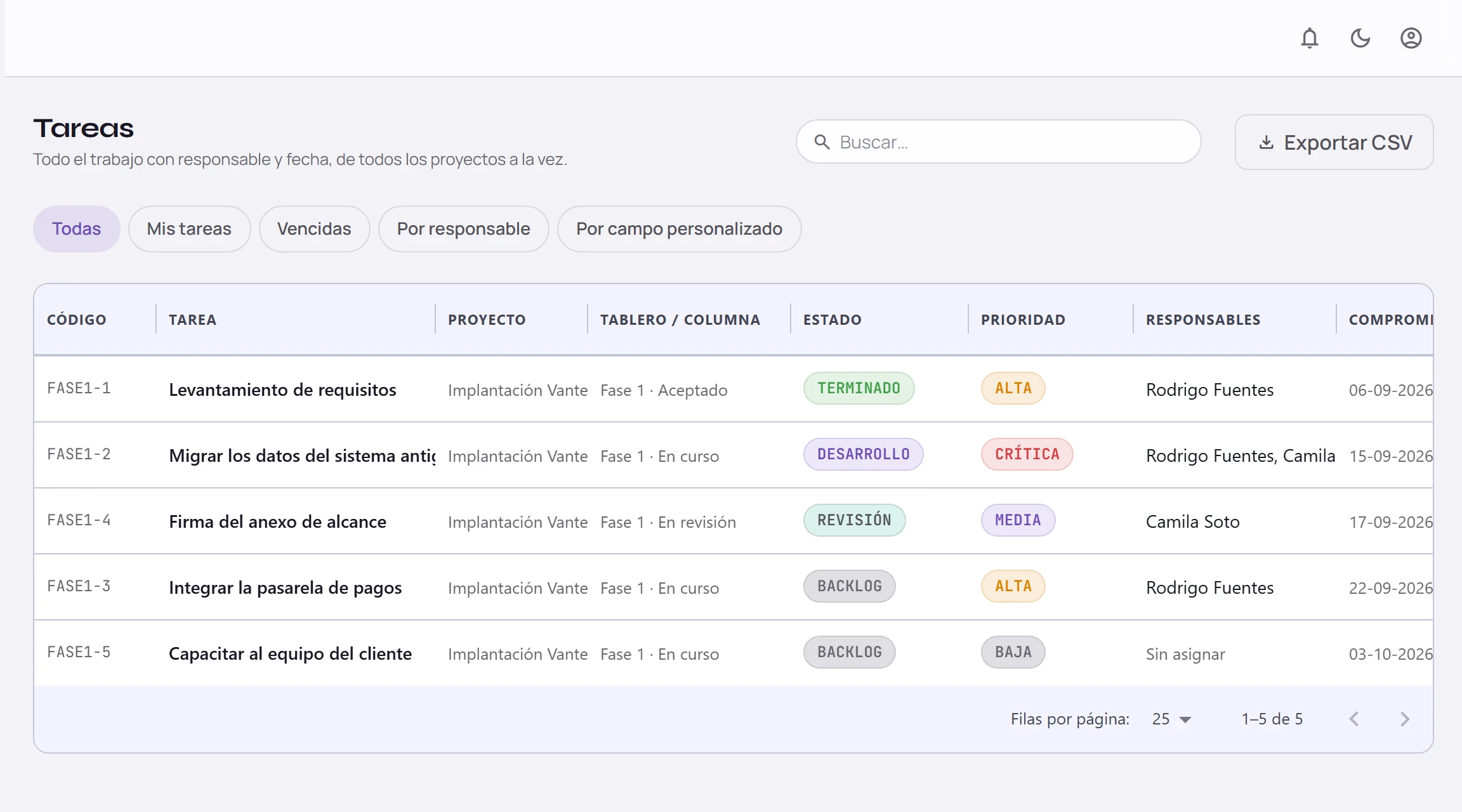Viewport: 1462px width, 812px height.
Task: Click Alta priority badge in FASE1-1 row
Action: [x=1013, y=388]
